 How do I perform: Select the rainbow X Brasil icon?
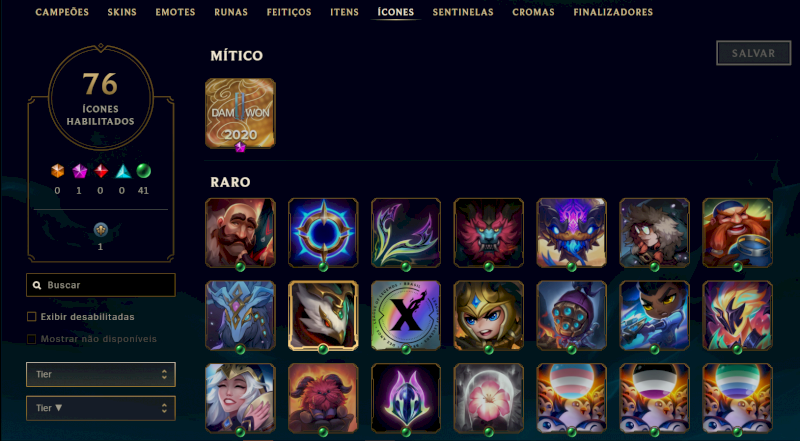tap(406, 315)
